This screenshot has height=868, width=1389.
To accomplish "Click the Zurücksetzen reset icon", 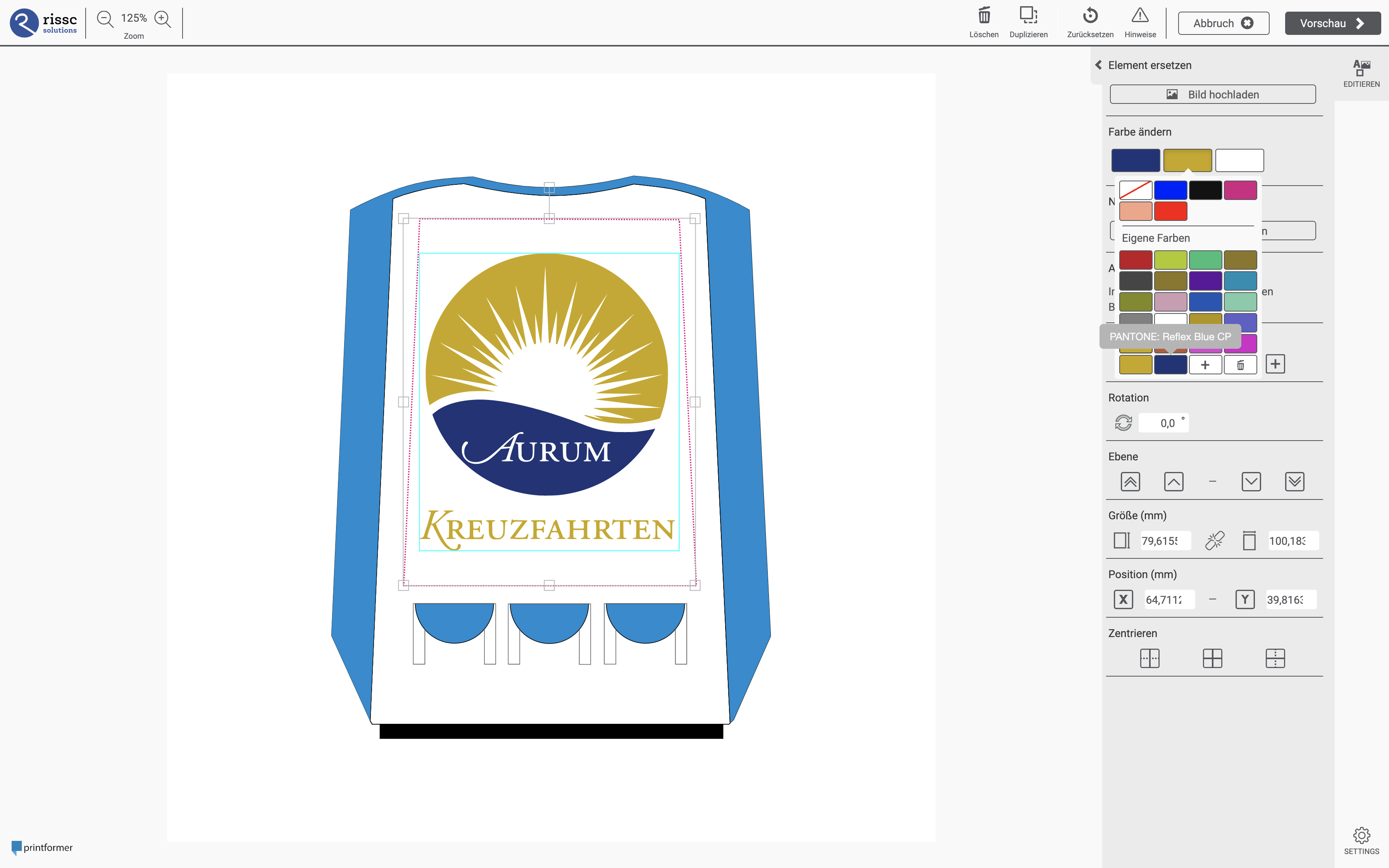I will coord(1090,15).
